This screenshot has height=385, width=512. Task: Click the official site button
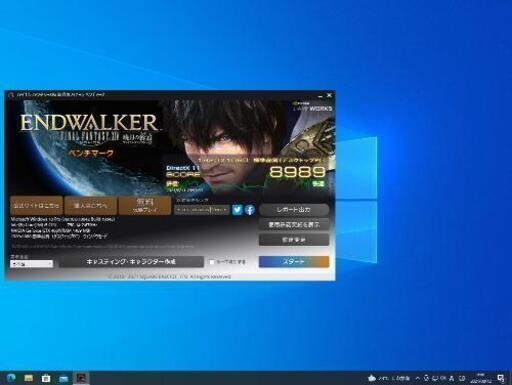36,205
